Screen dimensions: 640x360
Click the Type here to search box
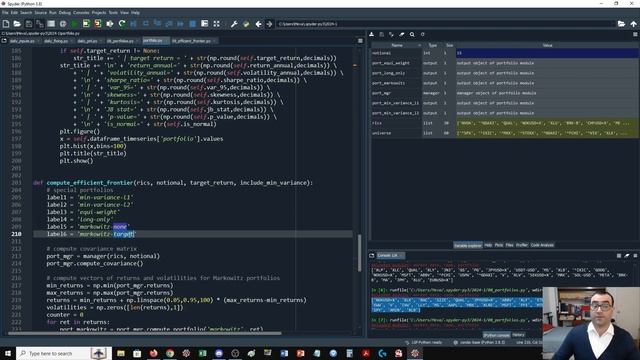[x=64, y=353]
